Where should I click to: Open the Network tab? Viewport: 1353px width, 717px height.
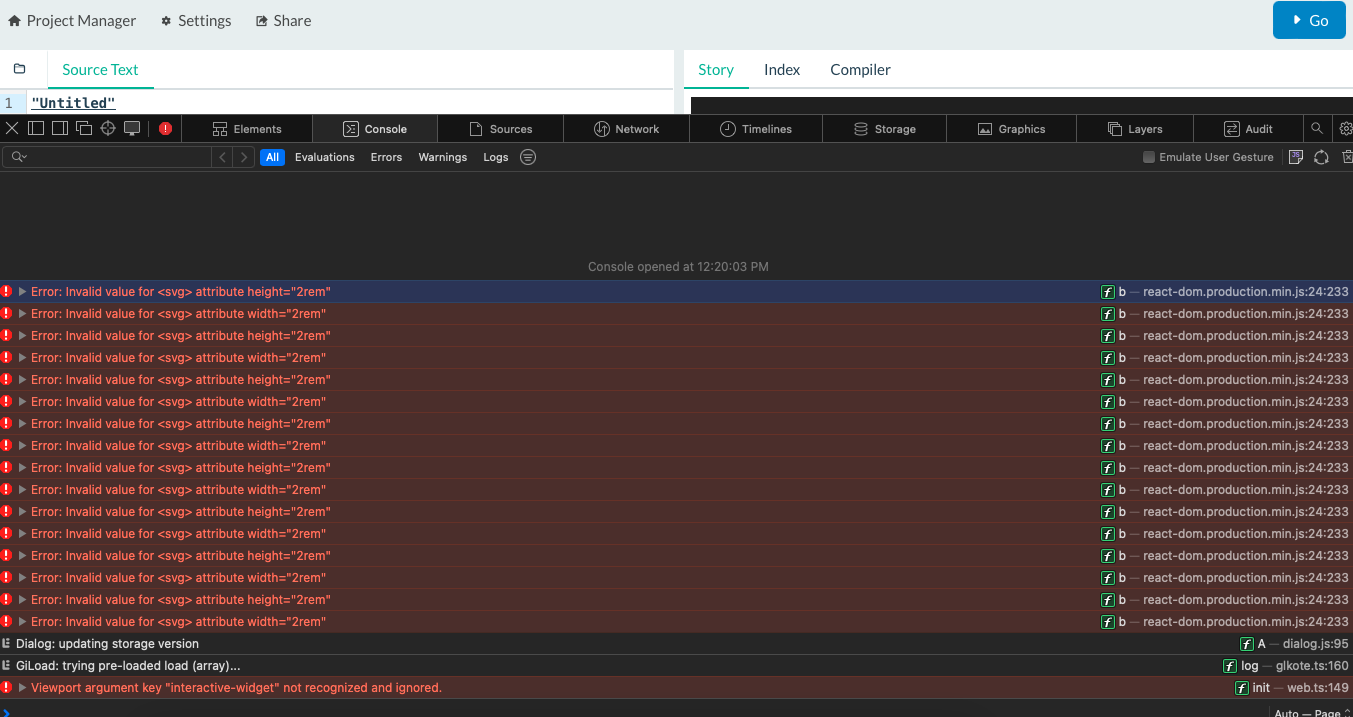626,129
